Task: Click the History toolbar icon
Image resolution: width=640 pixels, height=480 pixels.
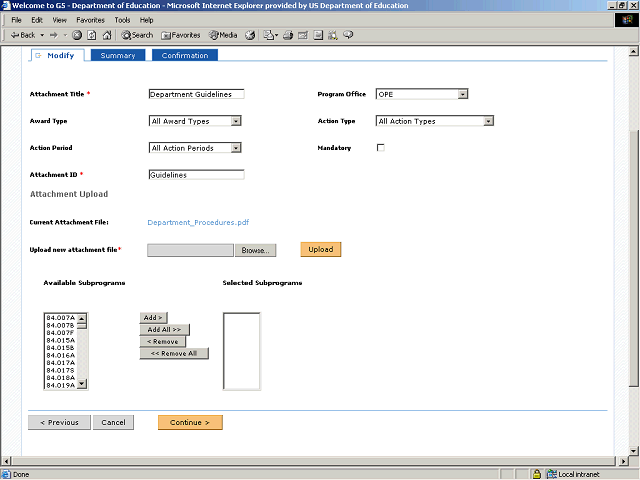Action: tap(250, 35)
